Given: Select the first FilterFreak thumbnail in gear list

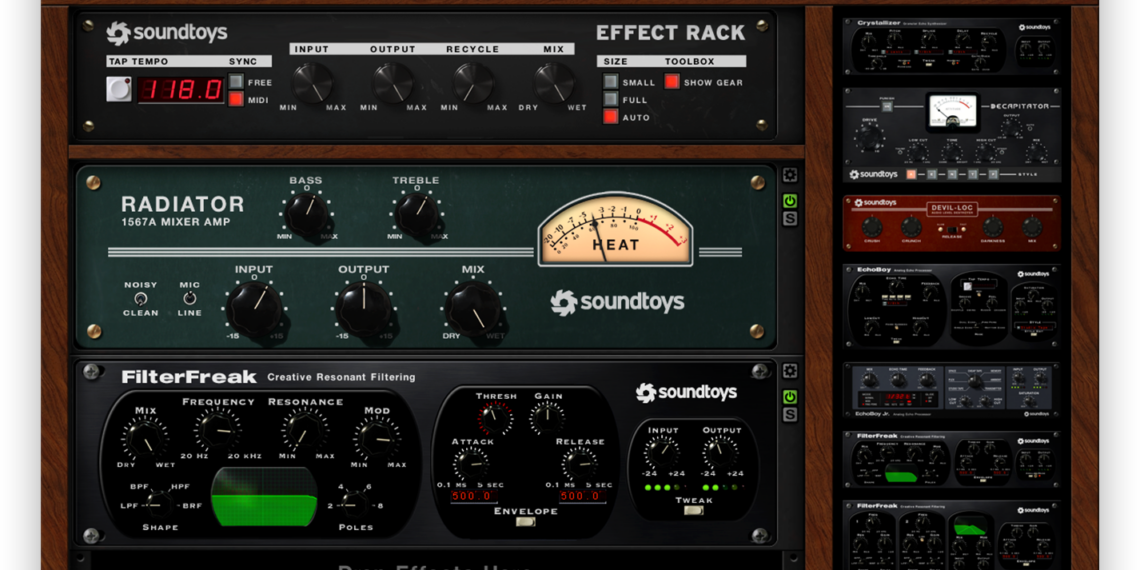Looking at the screenshot, I should 951,460.
